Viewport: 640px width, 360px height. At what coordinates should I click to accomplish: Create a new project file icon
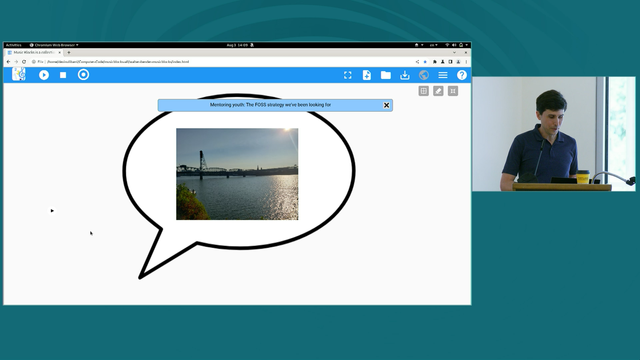[x=367, y=75]
